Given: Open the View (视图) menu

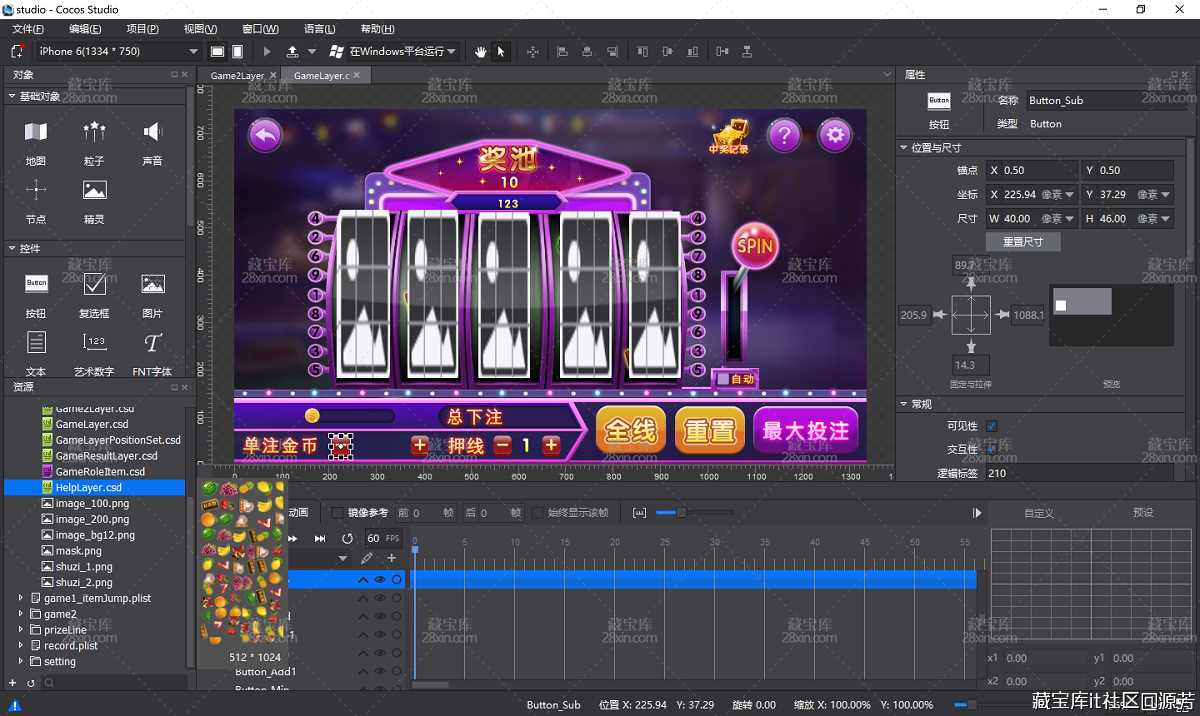Looking at the screenshot, I should tap(200, 29).
